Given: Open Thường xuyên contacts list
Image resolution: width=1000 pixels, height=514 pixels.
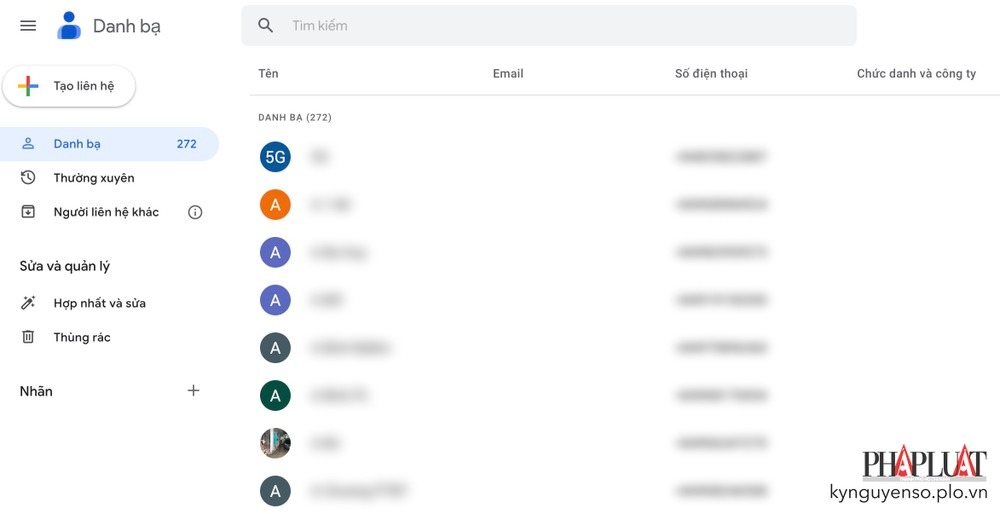Looking at the screenshot, I should (94, 178).
